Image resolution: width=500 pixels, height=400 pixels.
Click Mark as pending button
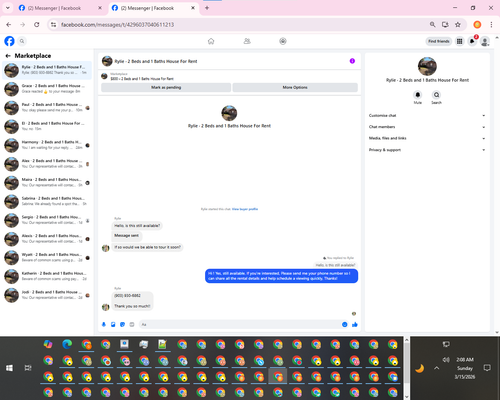(x=166, y=88)
